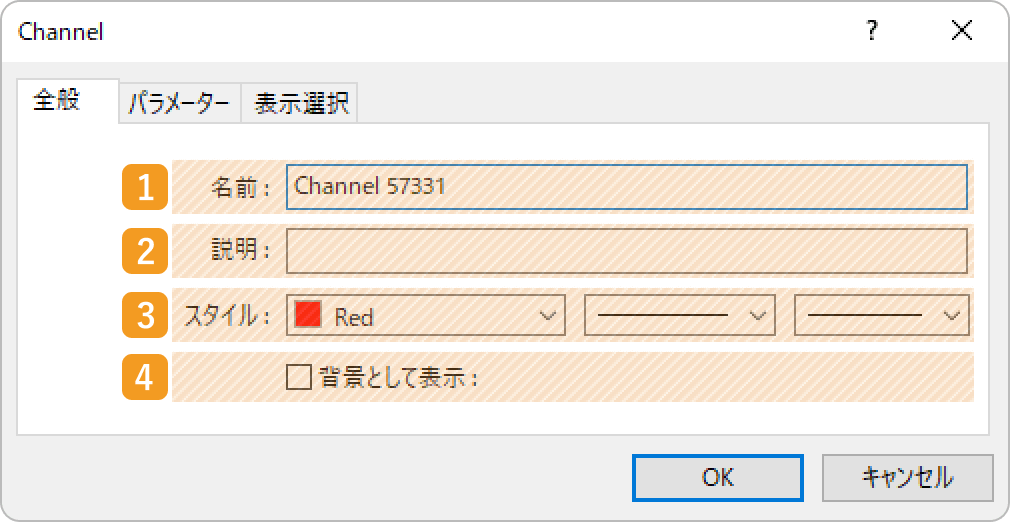This screenshot has height=522, width=1010.
Task: Expand the line width dropdown
Action: point(882,315)
